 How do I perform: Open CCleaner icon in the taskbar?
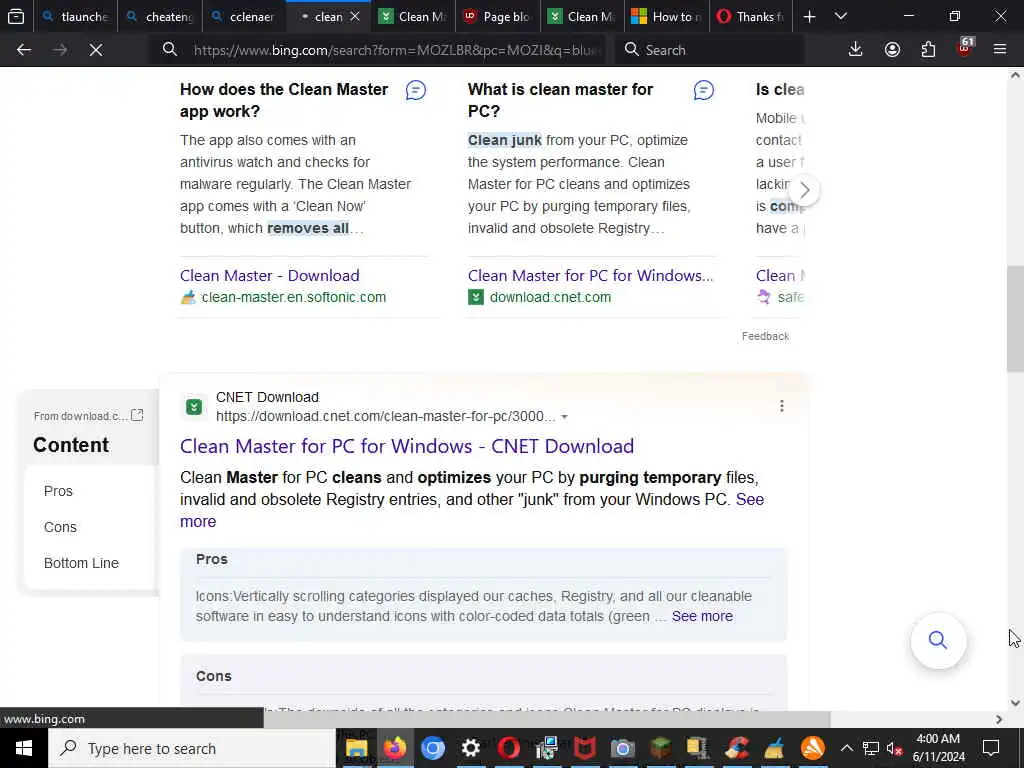point(737,748)
